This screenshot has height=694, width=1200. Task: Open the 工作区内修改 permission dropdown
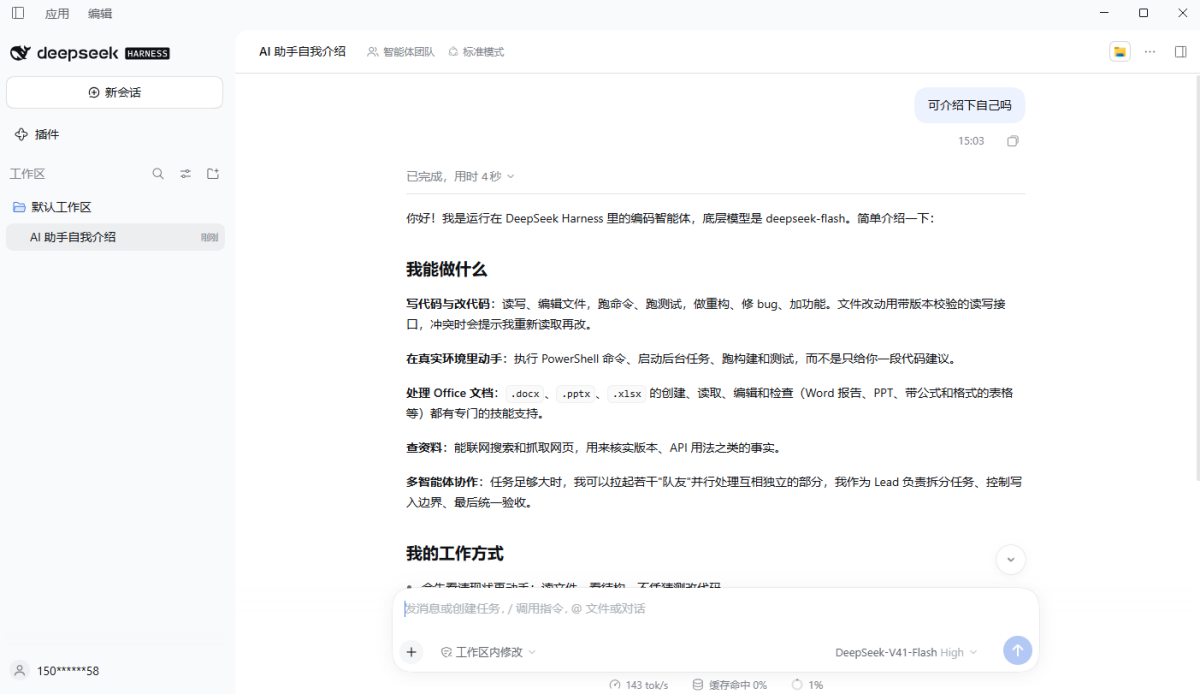point(488,652)
